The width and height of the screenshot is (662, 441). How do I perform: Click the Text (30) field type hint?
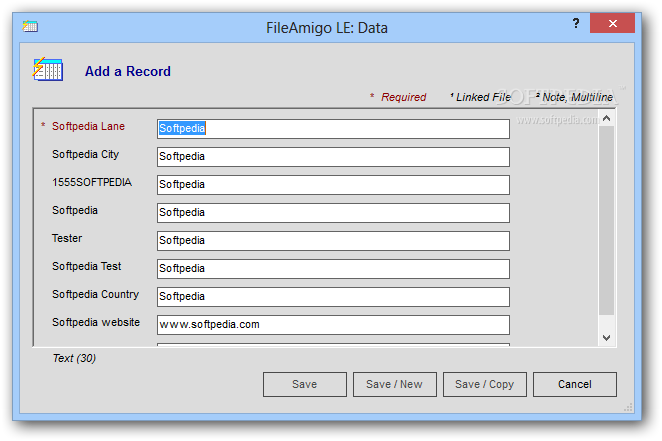pos(74,358)
